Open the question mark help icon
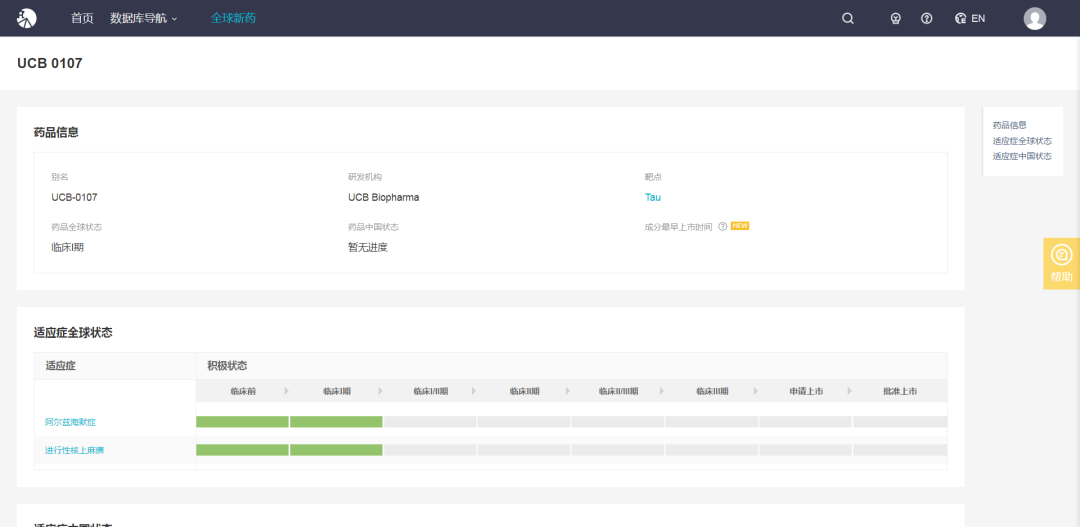The image size is (1080, 527). 926,19
